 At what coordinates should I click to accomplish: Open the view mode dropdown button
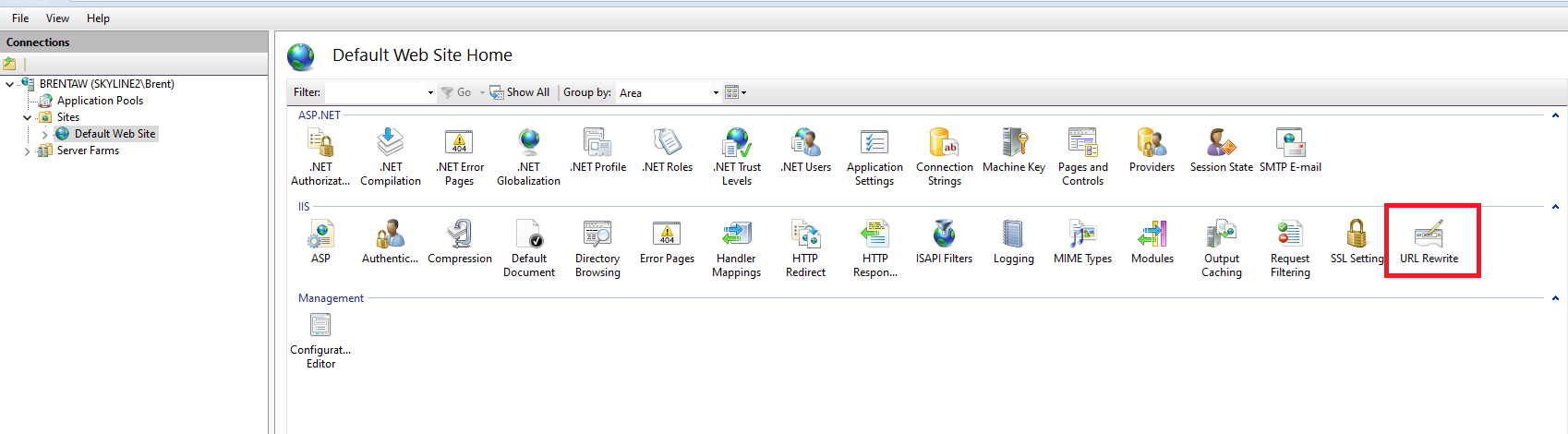(x=736, y=92)
